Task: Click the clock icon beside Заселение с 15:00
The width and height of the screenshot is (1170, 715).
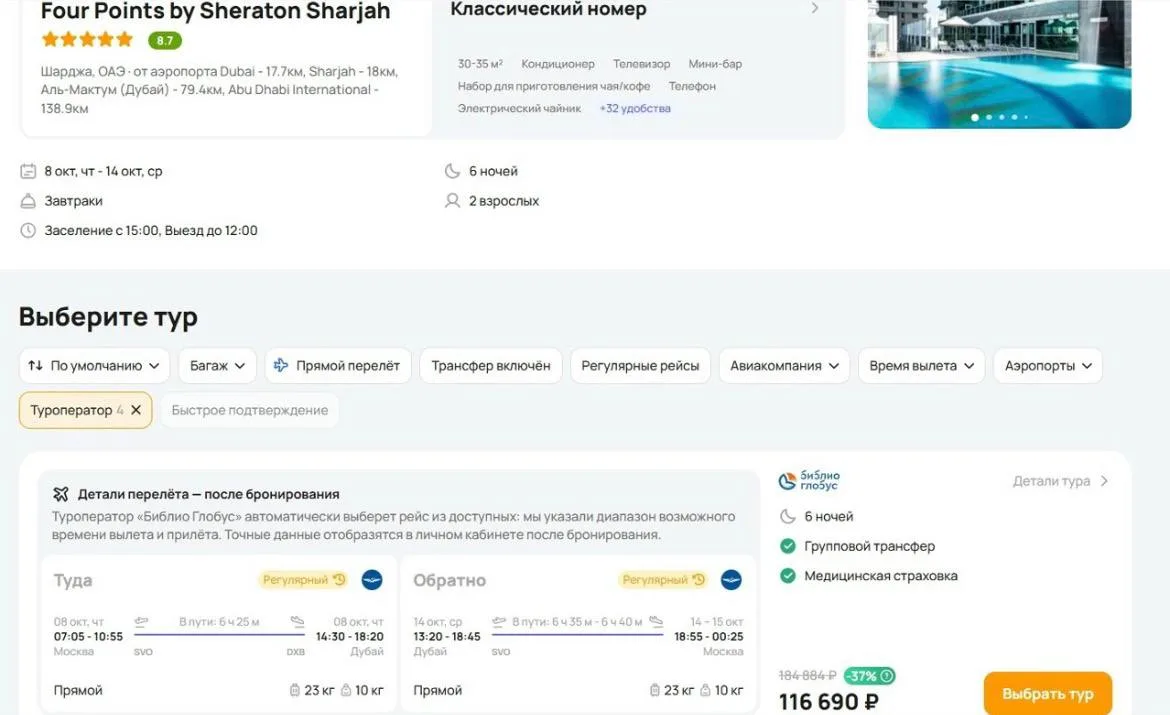Action: pos(28,231)
